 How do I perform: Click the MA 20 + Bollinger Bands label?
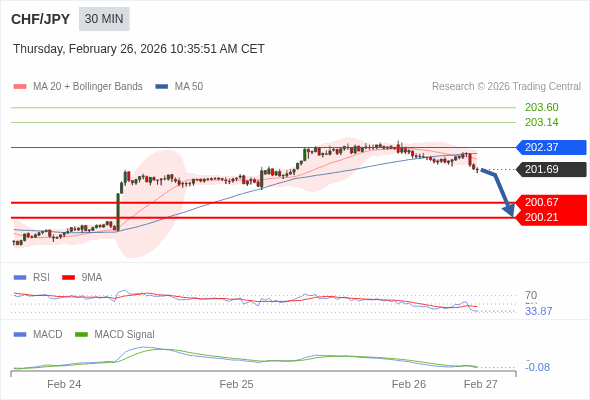point(88,87)
